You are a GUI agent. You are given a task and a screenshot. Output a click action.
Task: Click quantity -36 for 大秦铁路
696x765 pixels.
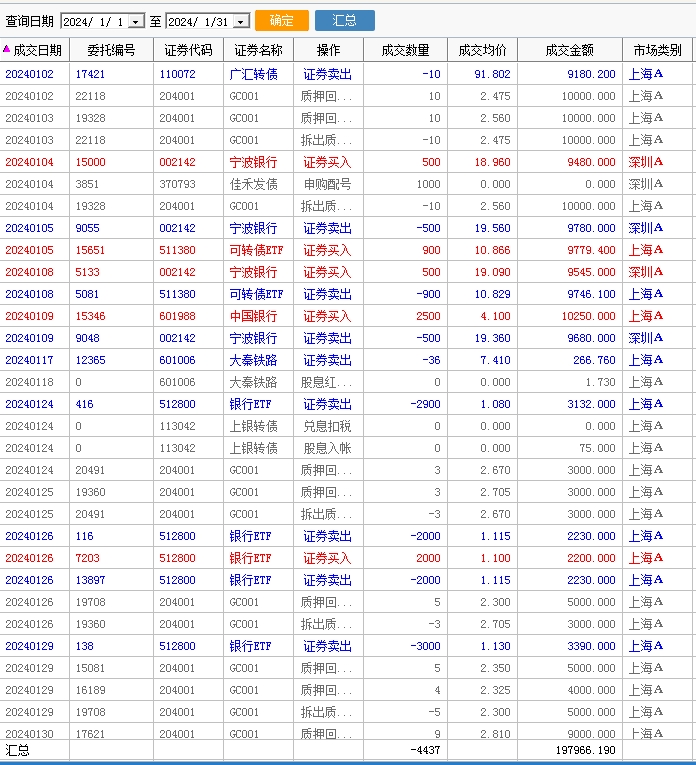click(431, 360)
